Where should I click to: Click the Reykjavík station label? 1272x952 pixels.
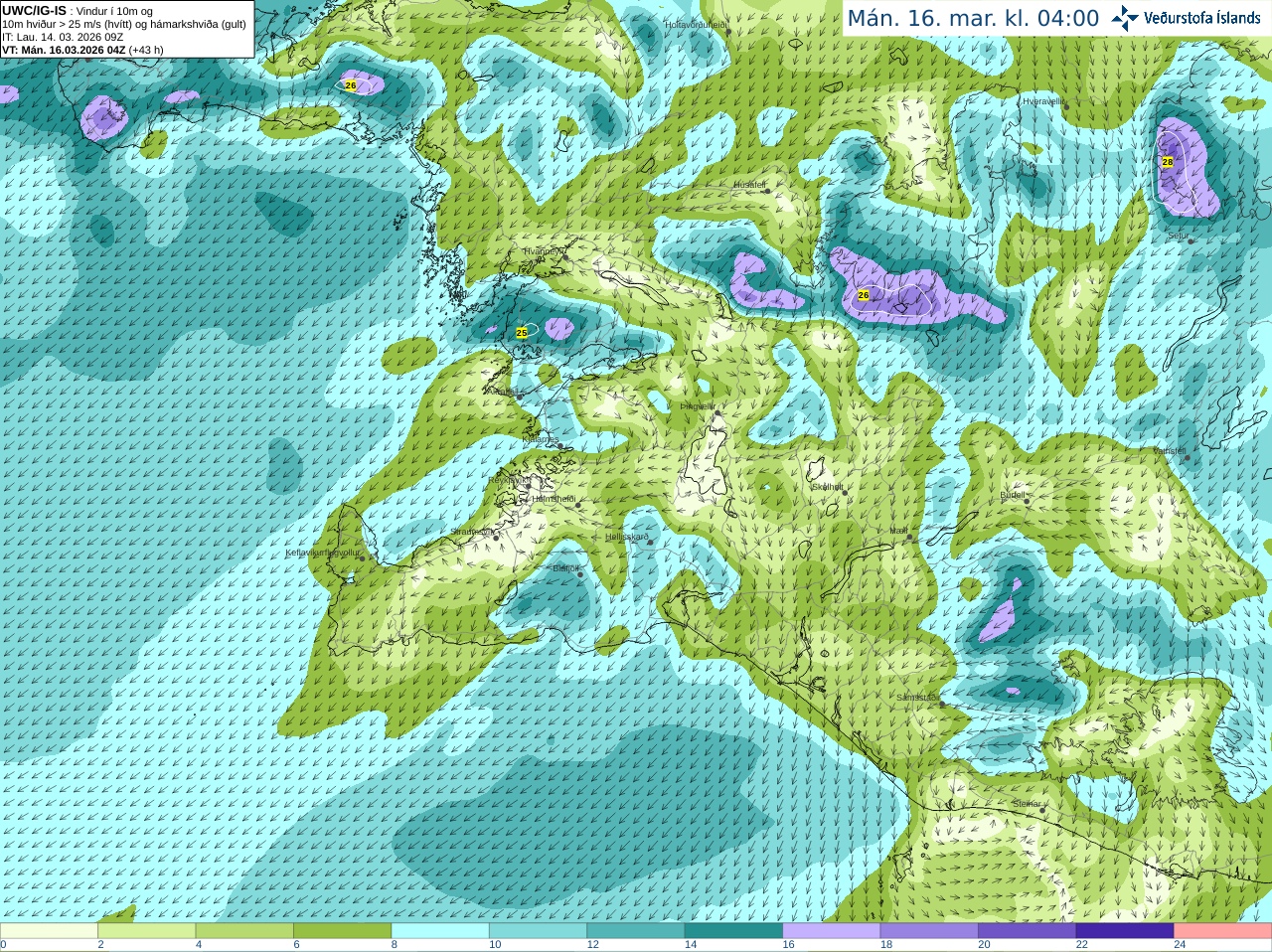tap(509, 480)
